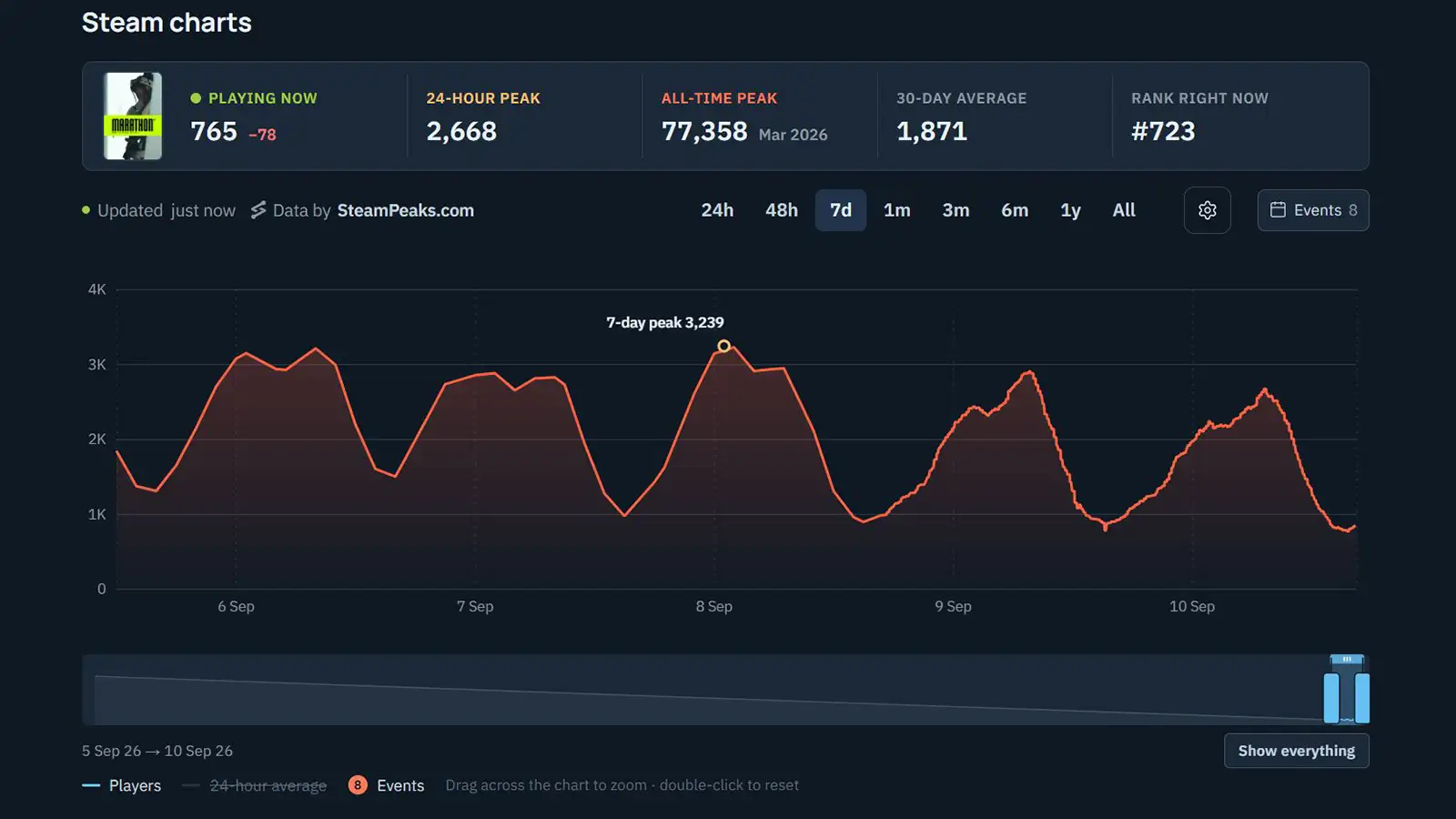Click the -78 player change indicator
Image resolution: width=1456 pixels, height=819 pixels.
[x=262, y=135]
